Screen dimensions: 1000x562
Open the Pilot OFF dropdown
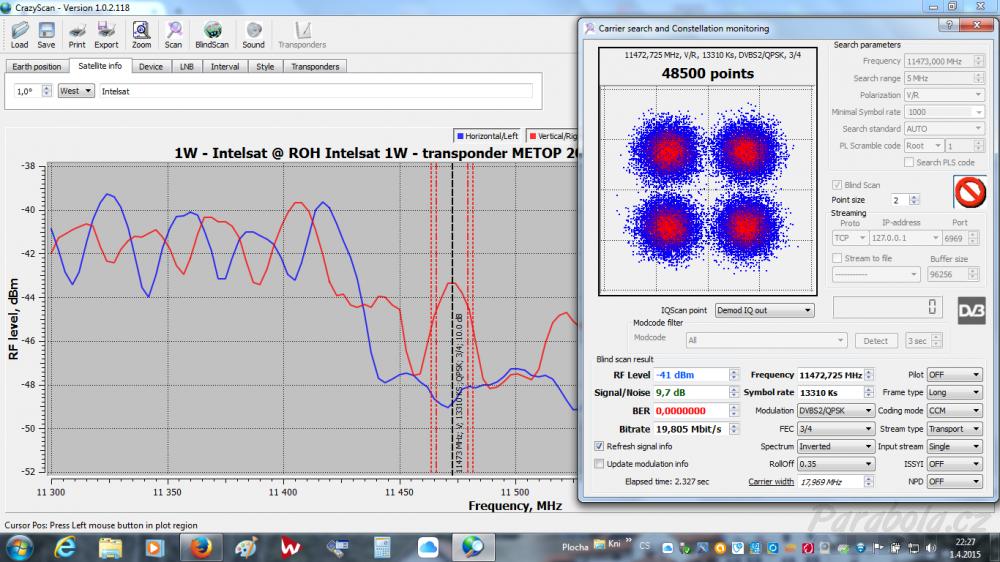tap(954, 375)
